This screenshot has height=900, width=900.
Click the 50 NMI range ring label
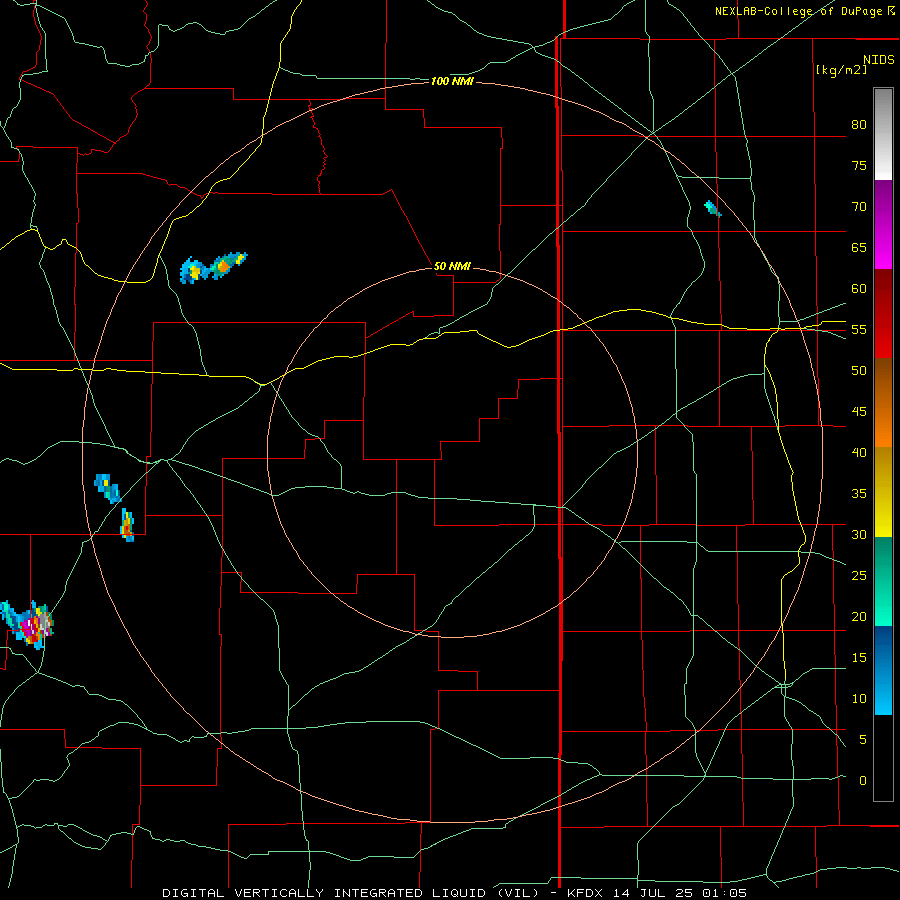452,266
